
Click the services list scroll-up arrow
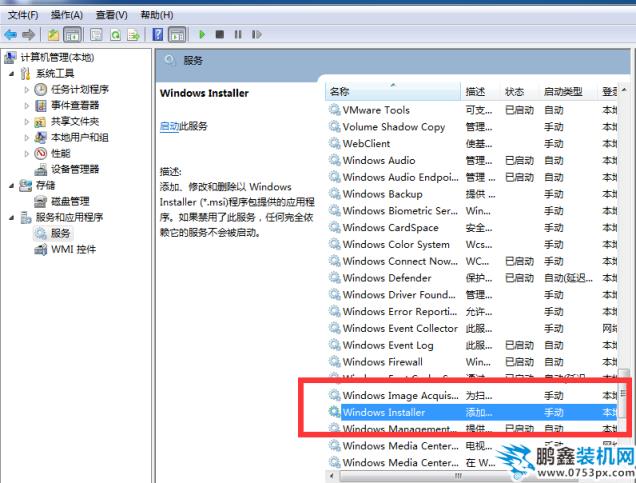(624, 90)
